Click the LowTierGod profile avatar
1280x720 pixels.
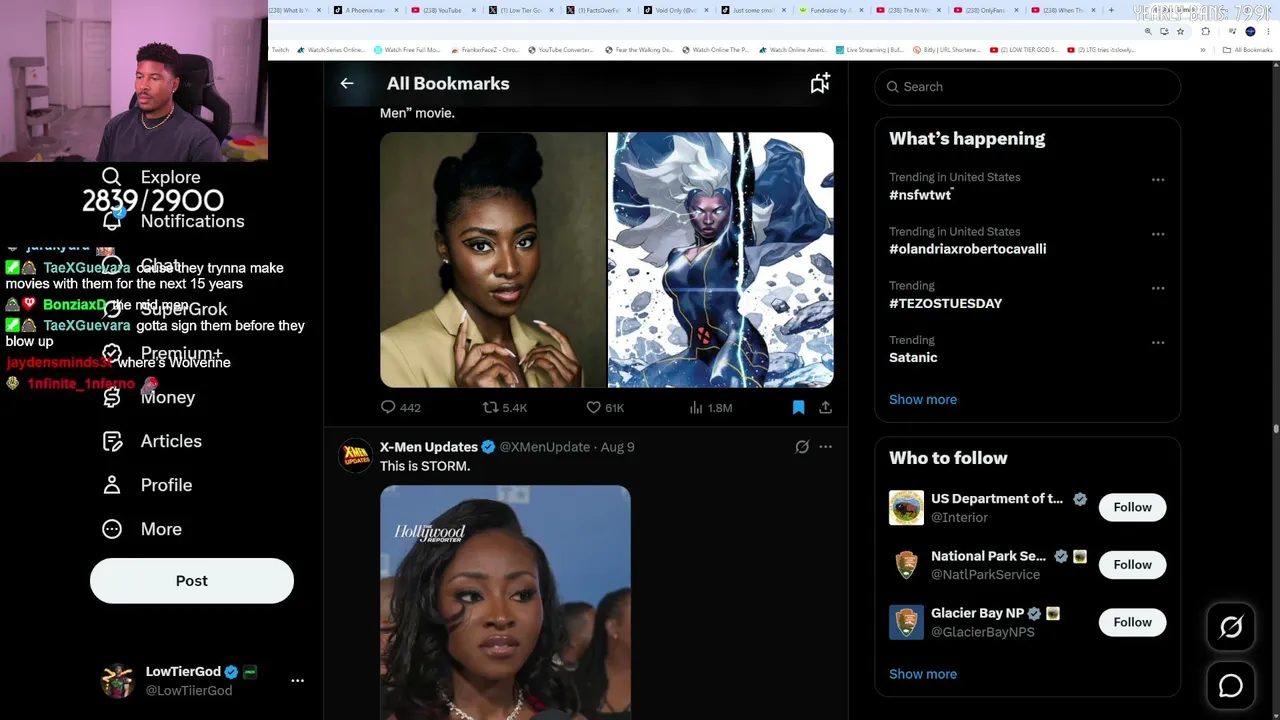click(x=118, y=680)
